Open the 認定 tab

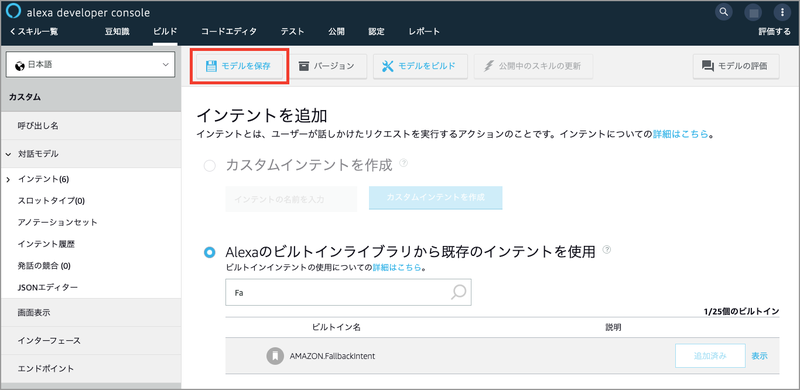click(377, 32)
